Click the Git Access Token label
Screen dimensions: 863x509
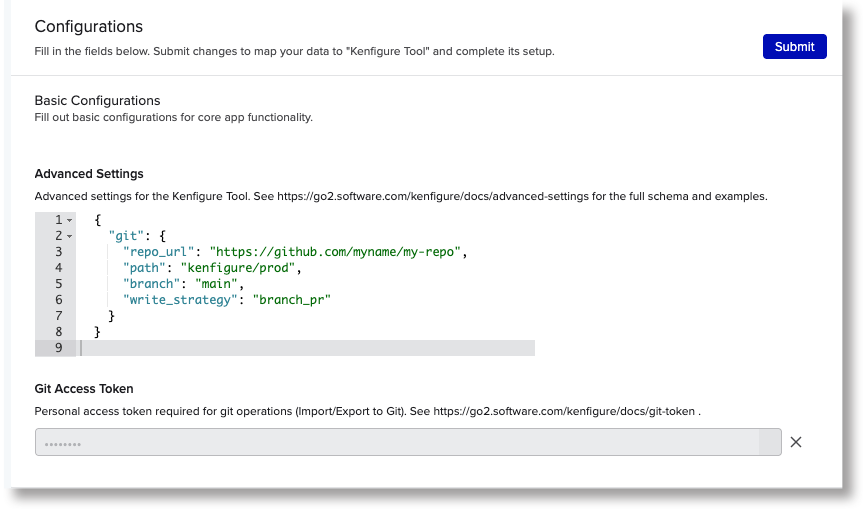[84, 389]
